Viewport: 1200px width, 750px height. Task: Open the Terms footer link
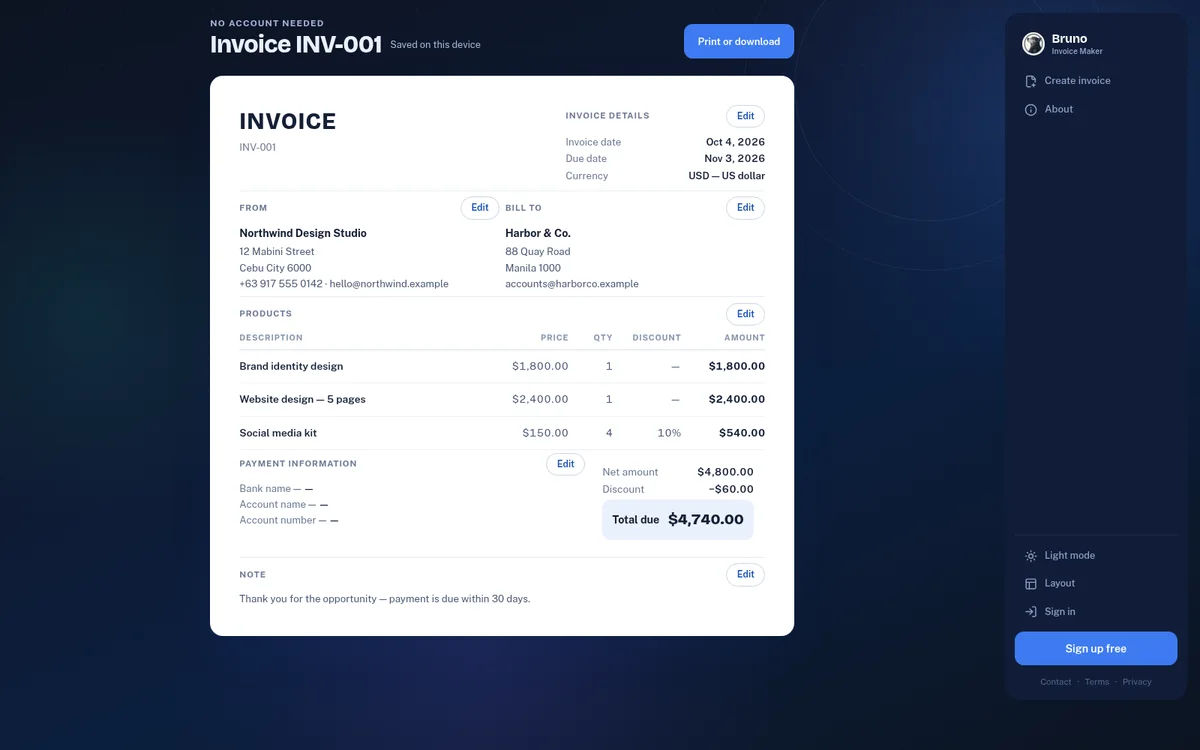pyautogui.click(x=1097, y=682)
